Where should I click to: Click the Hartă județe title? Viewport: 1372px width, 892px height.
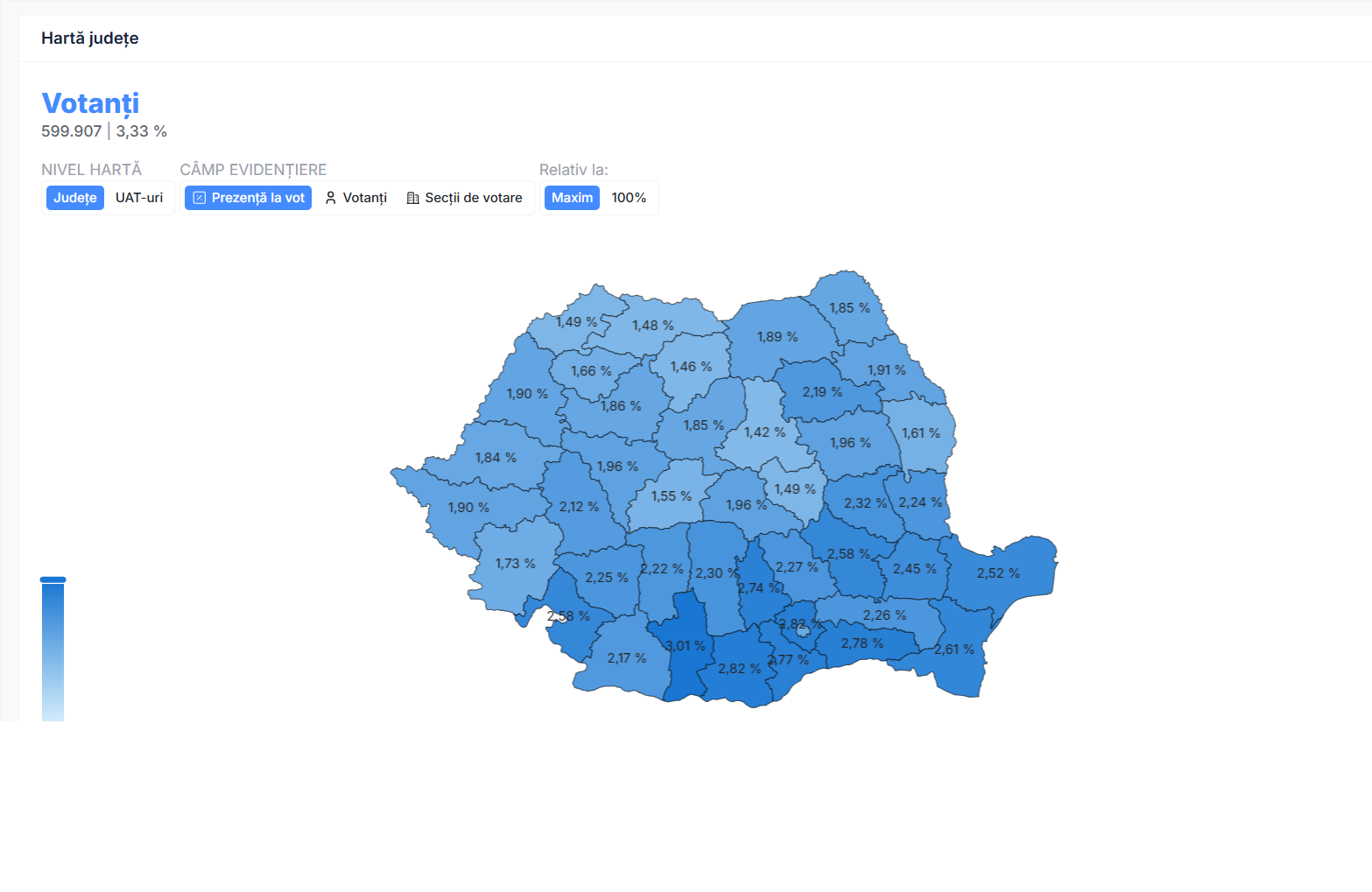89,39
